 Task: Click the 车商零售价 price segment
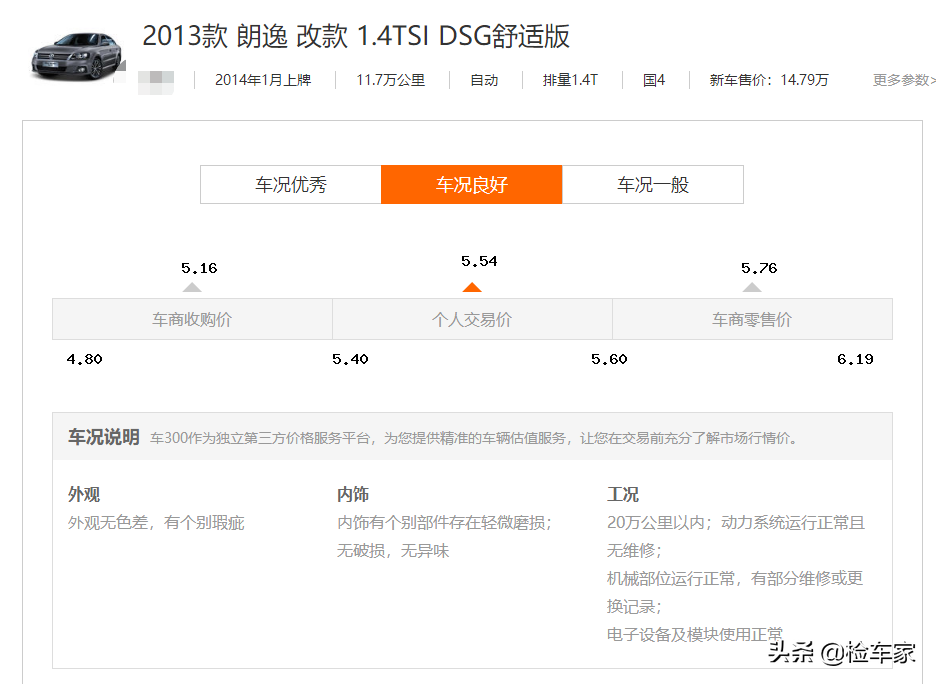tap(752, 319)
